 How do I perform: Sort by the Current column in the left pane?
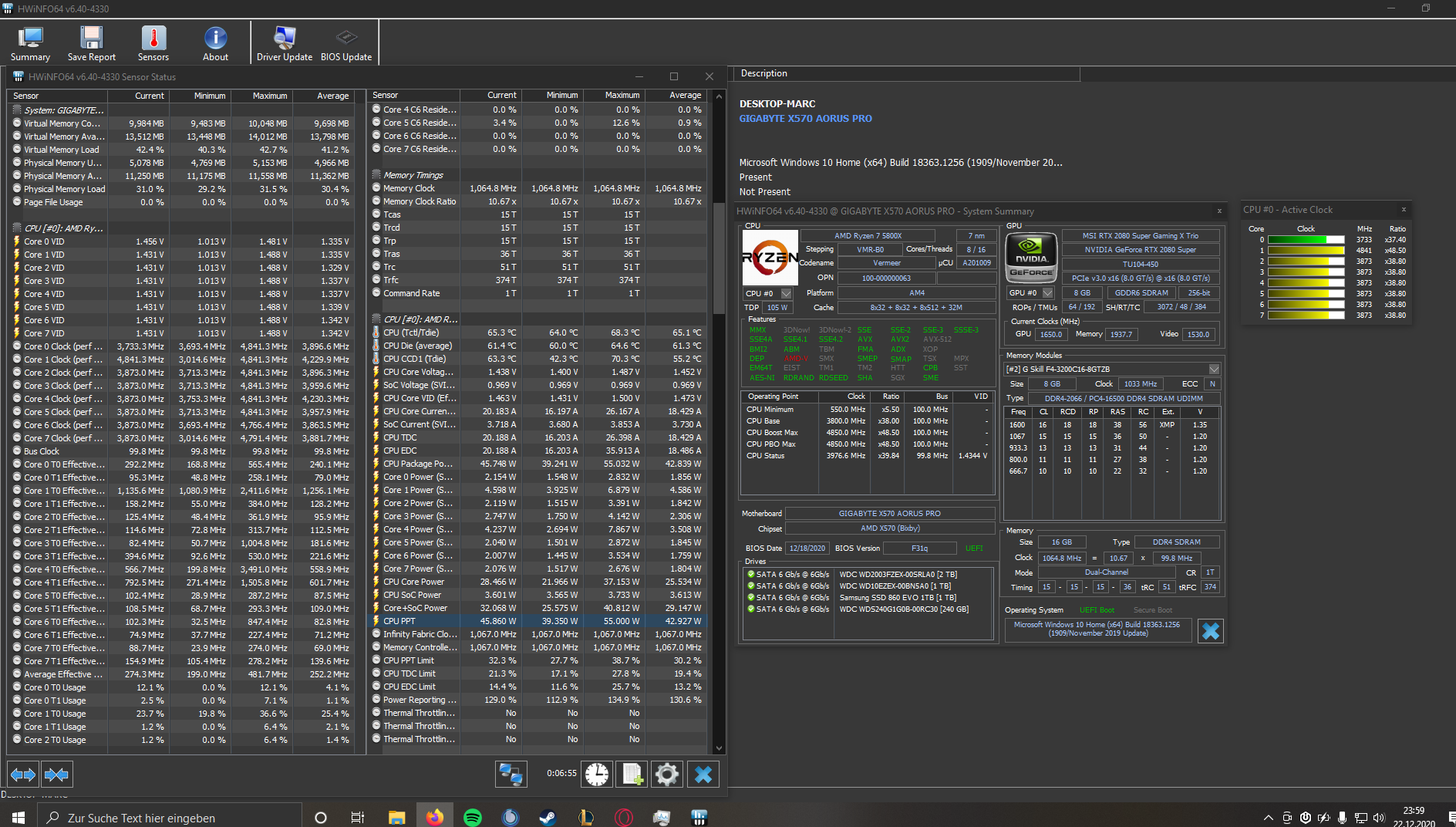138,96
